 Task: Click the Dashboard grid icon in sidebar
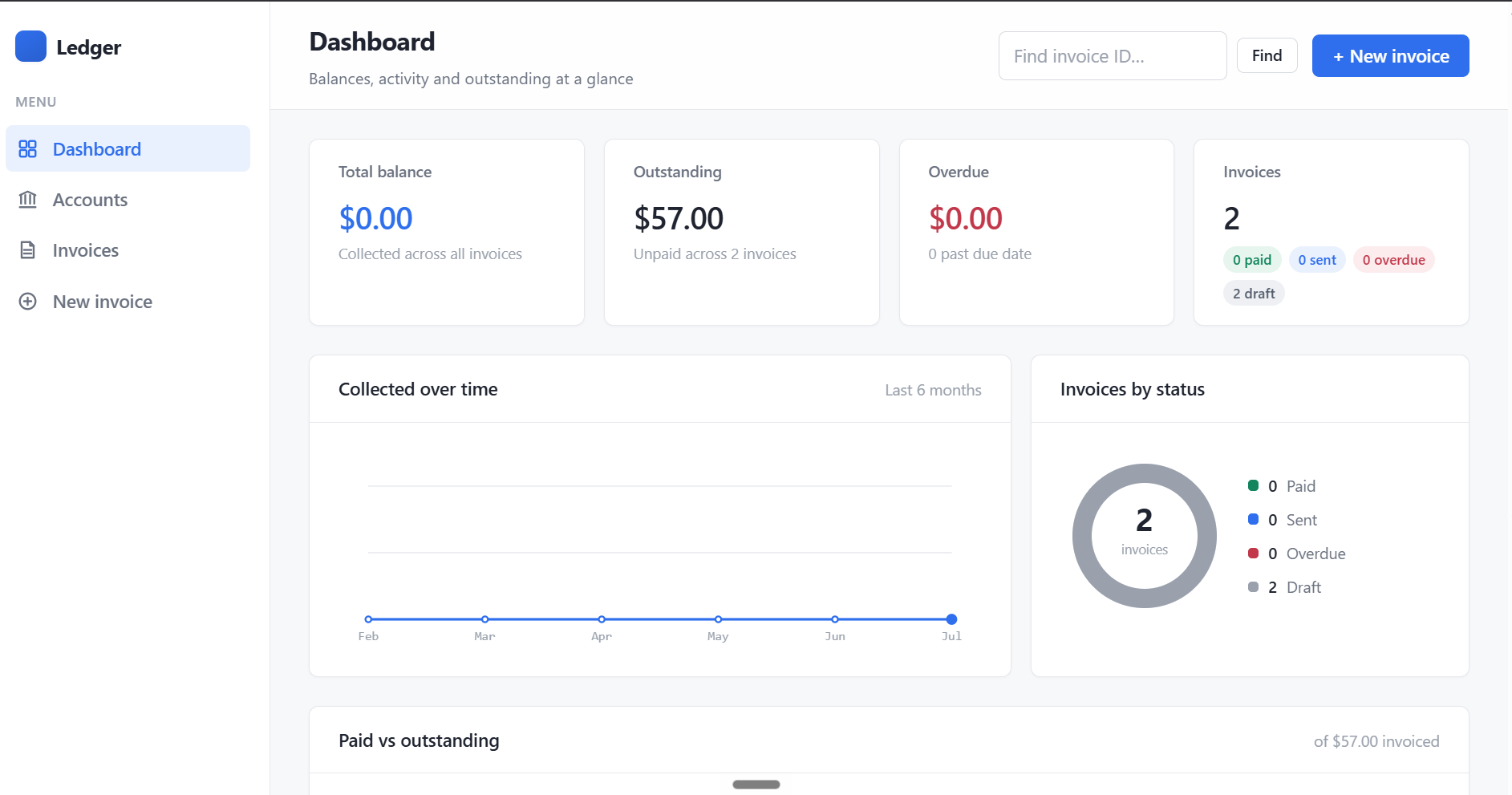click(x=28, y=148)
